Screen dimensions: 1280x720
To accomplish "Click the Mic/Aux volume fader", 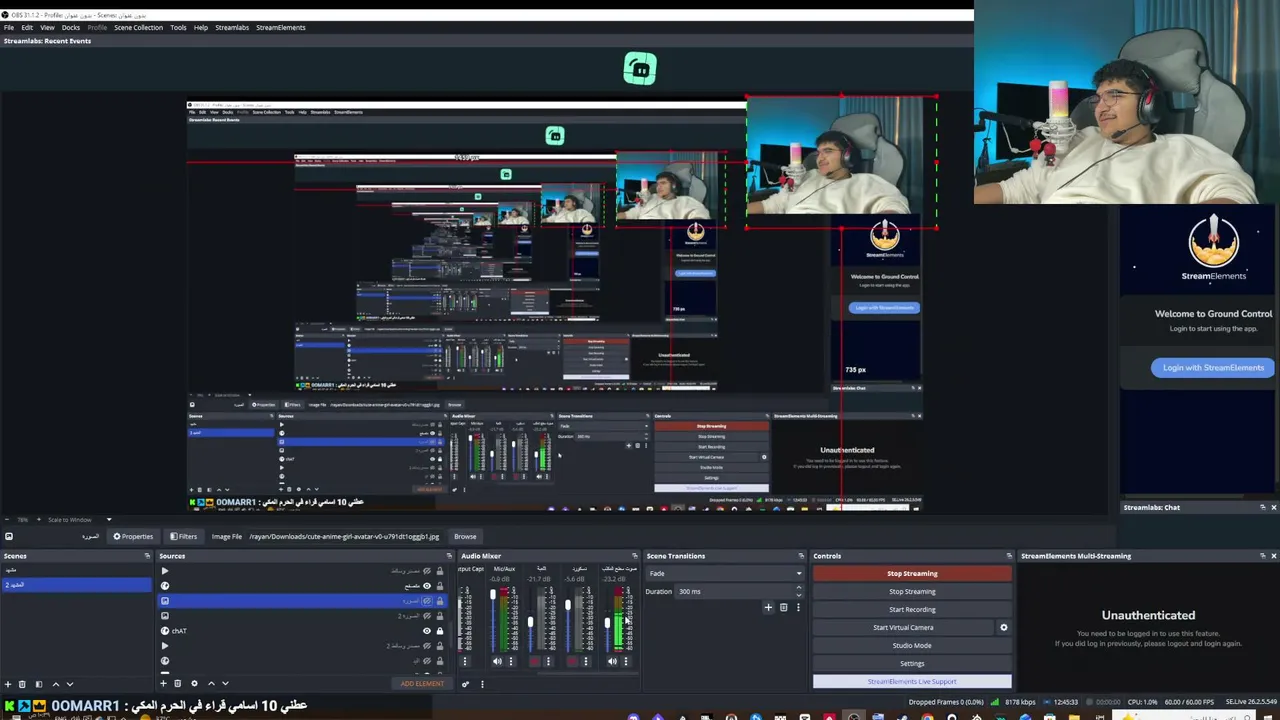I will 492,596.
